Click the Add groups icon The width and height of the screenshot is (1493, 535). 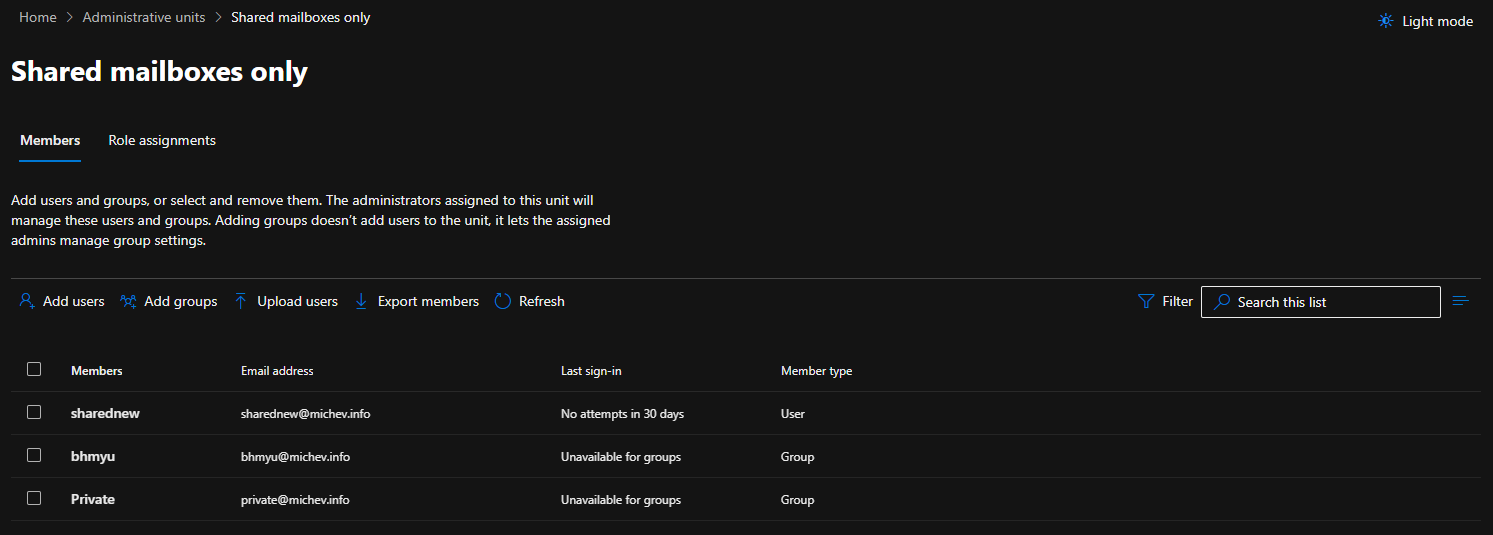[x=128, y=301]
